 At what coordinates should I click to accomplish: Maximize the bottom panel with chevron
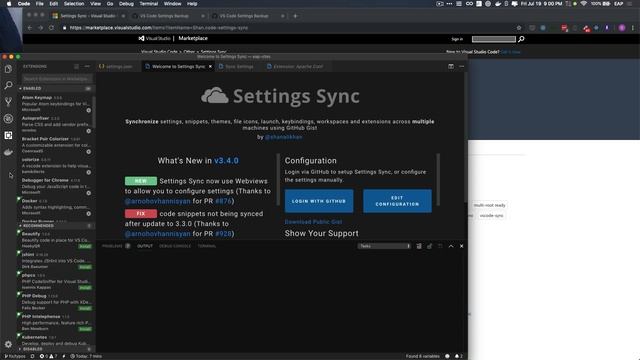coord(451,246)
